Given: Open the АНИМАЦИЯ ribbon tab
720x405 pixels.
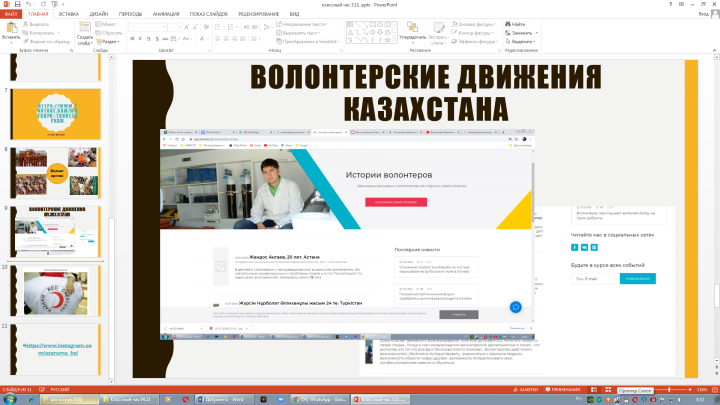Looking at the screenshot, I should pos(166,14).
